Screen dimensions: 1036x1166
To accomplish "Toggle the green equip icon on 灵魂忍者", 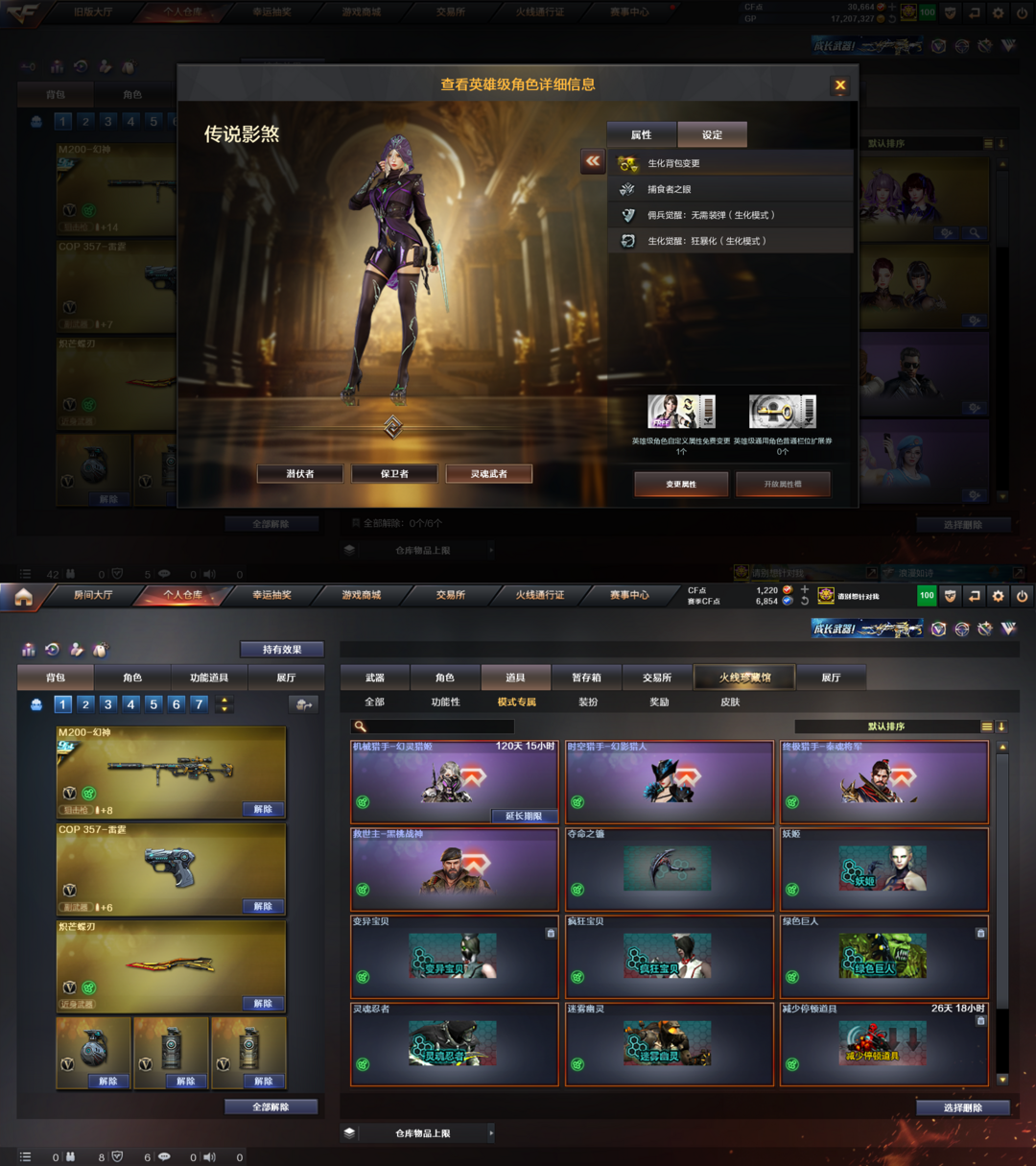I will point(363,1064).
